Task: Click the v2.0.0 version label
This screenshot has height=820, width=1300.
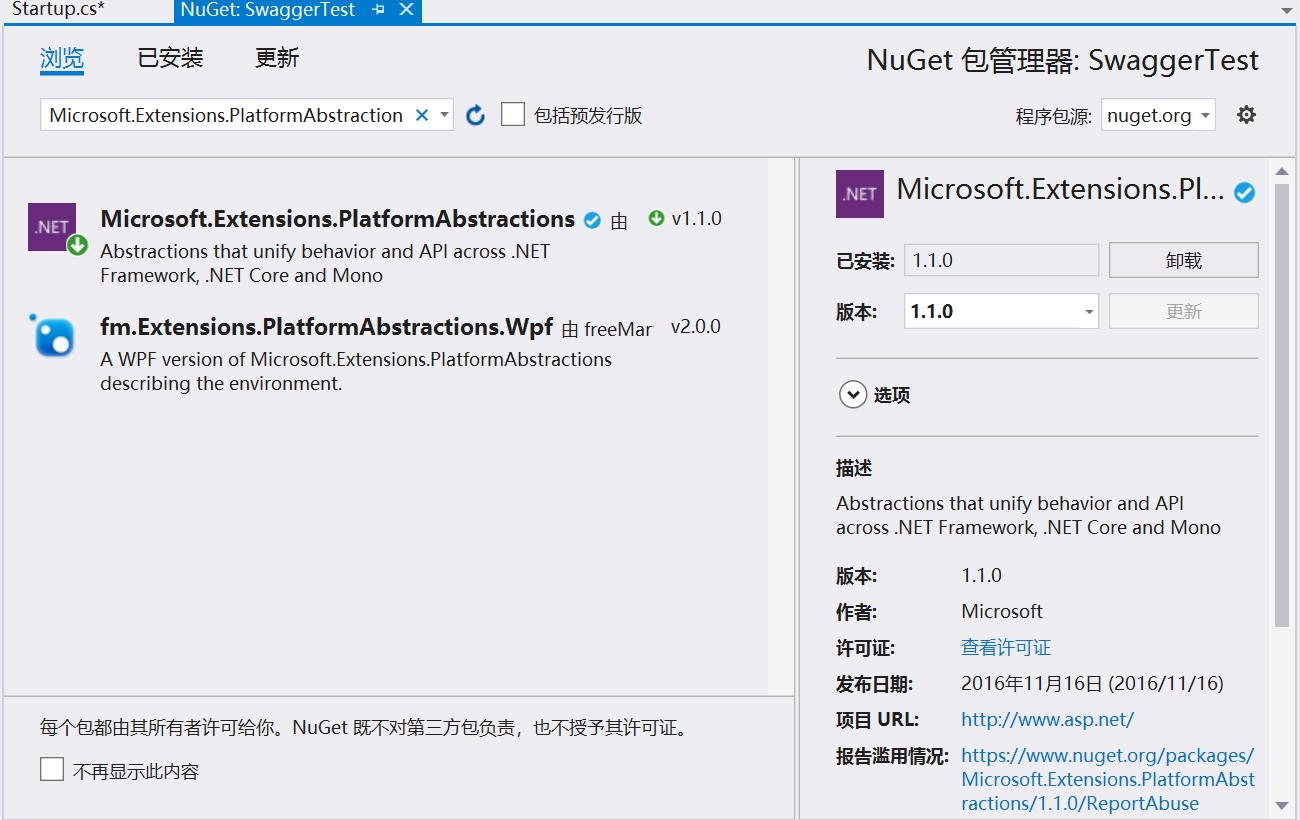Action: point(696,327)
